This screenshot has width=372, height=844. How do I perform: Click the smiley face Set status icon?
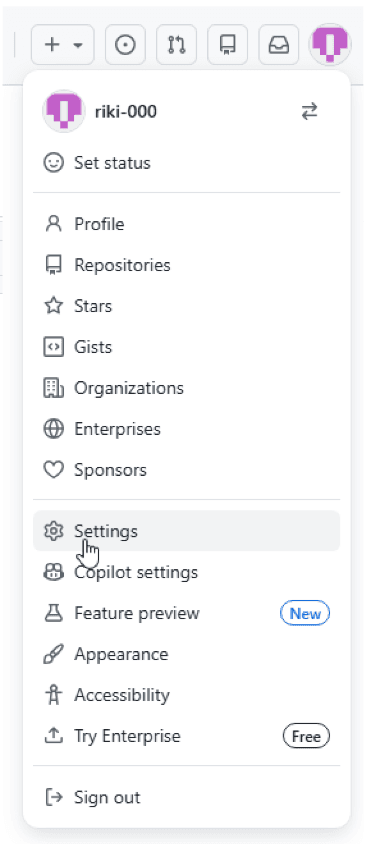53,163
